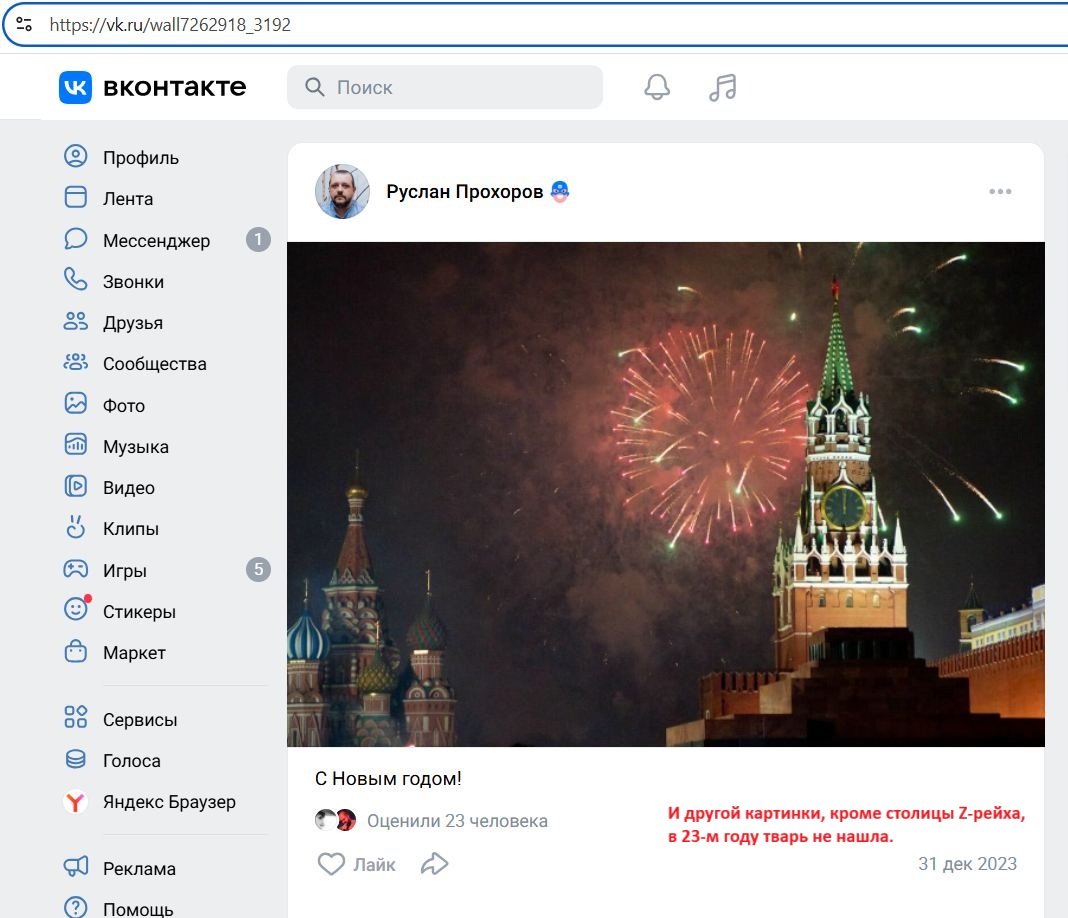Open the Друзья friends icon
1068x918 pixels.
pyautogui.click(x=76, y=321)
